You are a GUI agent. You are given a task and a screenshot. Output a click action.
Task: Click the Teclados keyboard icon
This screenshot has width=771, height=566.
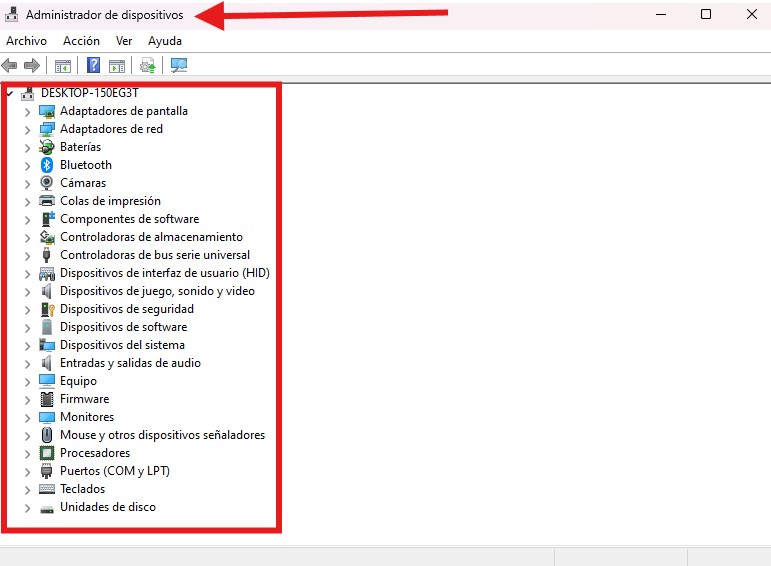click(x=47, y=489)
